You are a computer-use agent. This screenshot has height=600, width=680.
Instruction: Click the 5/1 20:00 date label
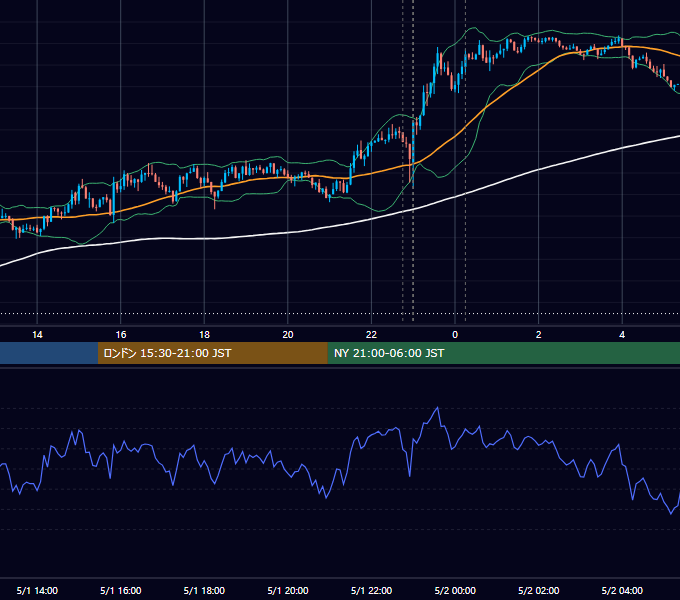[x=288, y=590]
